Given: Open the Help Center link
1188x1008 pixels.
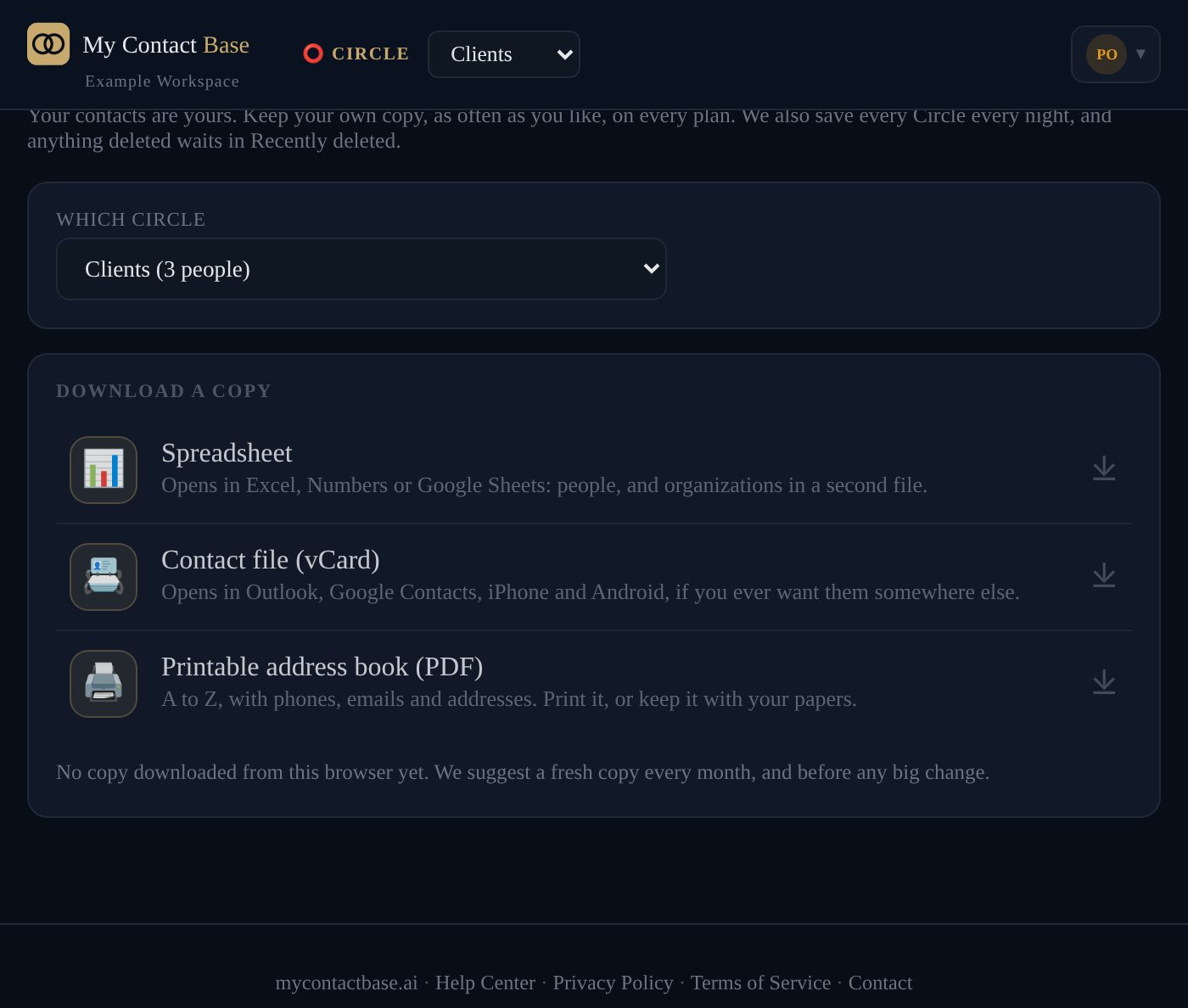Looking at the screenshot, I should (x=485, y=983).
